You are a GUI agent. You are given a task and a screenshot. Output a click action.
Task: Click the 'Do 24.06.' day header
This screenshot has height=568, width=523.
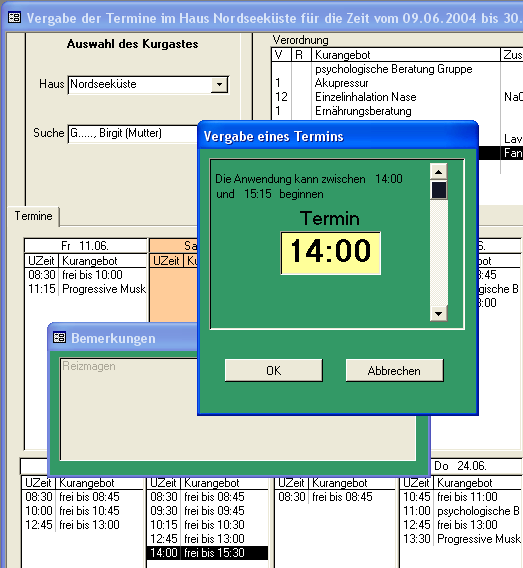coord(477,466)
